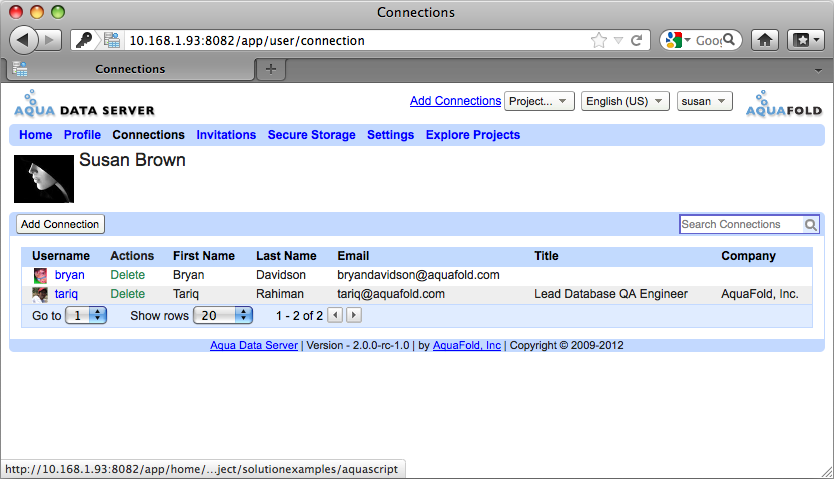
Task: Open the susan user dropdown
Action: point(704,101)
